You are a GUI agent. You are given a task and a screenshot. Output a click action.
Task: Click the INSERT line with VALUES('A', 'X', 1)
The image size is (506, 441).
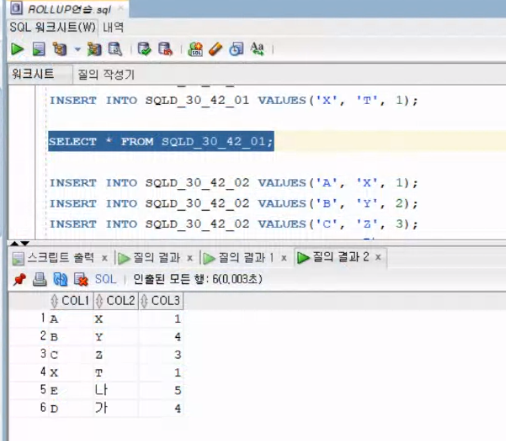[233, 183]
